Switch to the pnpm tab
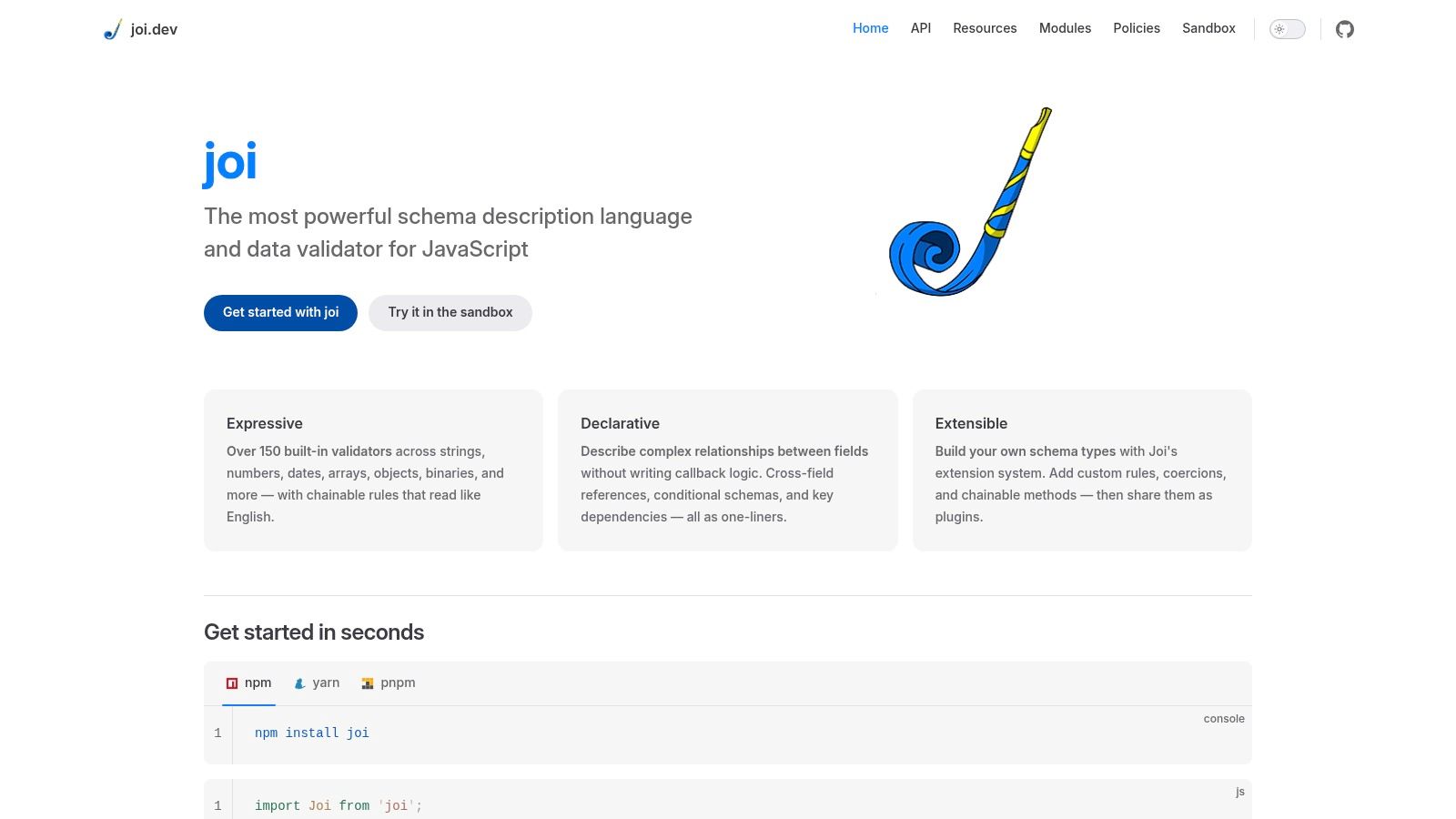Image resolution: width=1456 pixels, height=819 pixels. [x=388, y=682]
